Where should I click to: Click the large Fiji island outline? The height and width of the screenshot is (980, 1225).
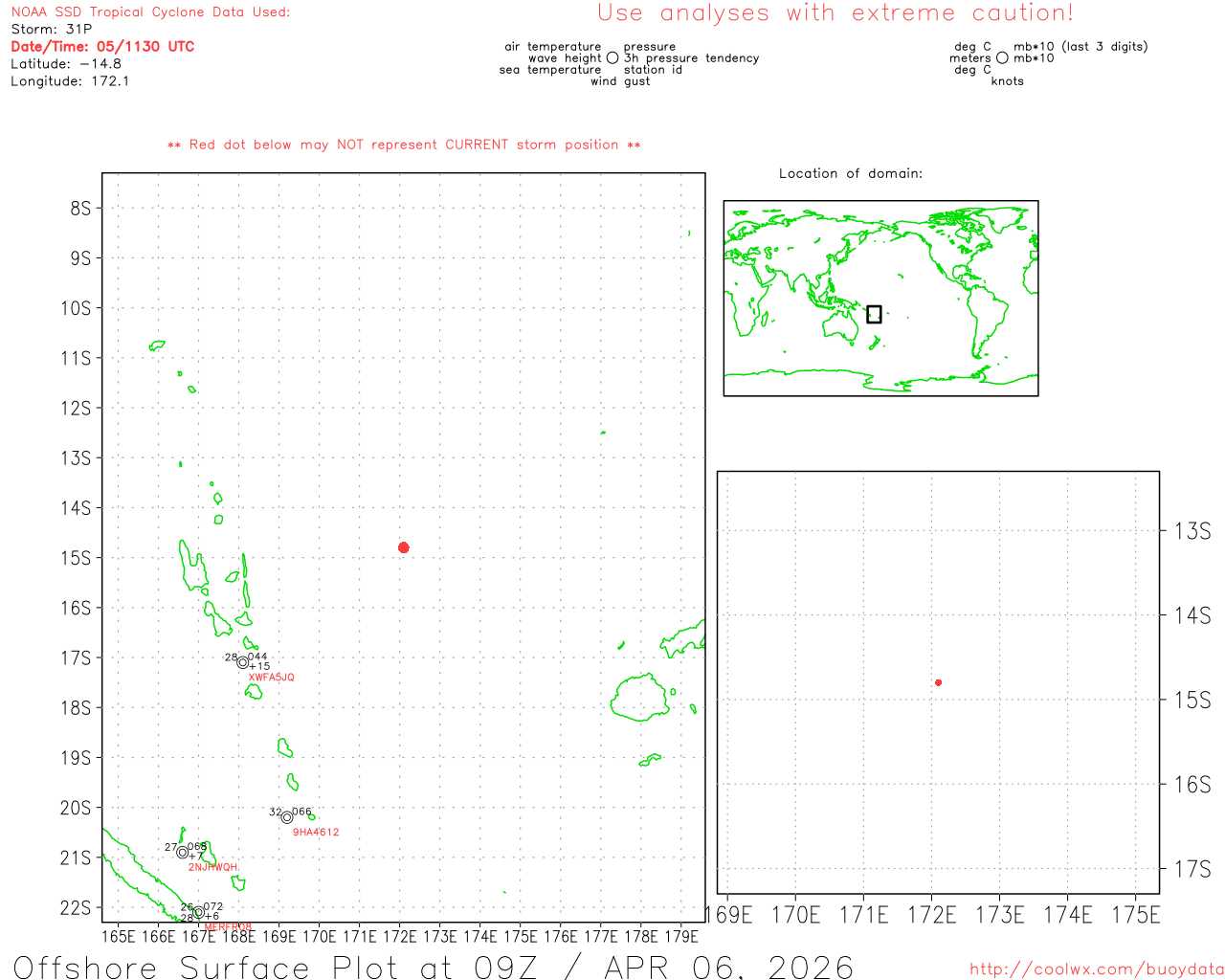point(639,698)
